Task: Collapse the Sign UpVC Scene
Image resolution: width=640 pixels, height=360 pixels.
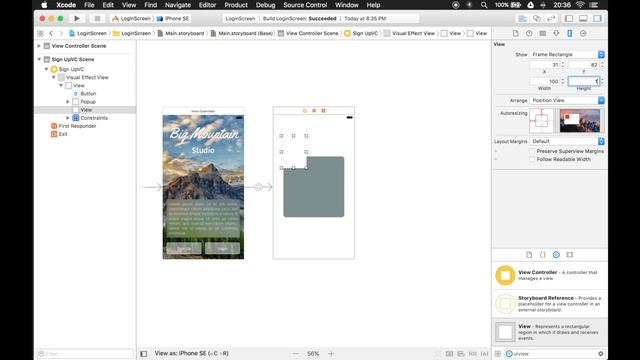Action: click(x=39, y=59)
